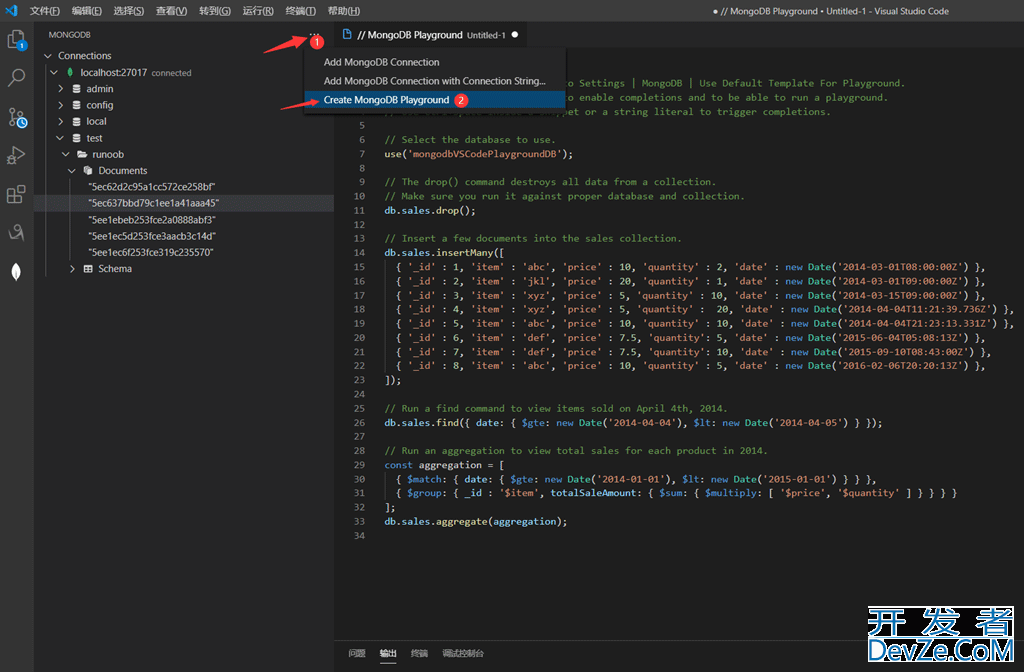The width and height of the screenshot is (1024, 672).
Task: Click the const aggregation = [ line
Action: click(x=444, y=465)
